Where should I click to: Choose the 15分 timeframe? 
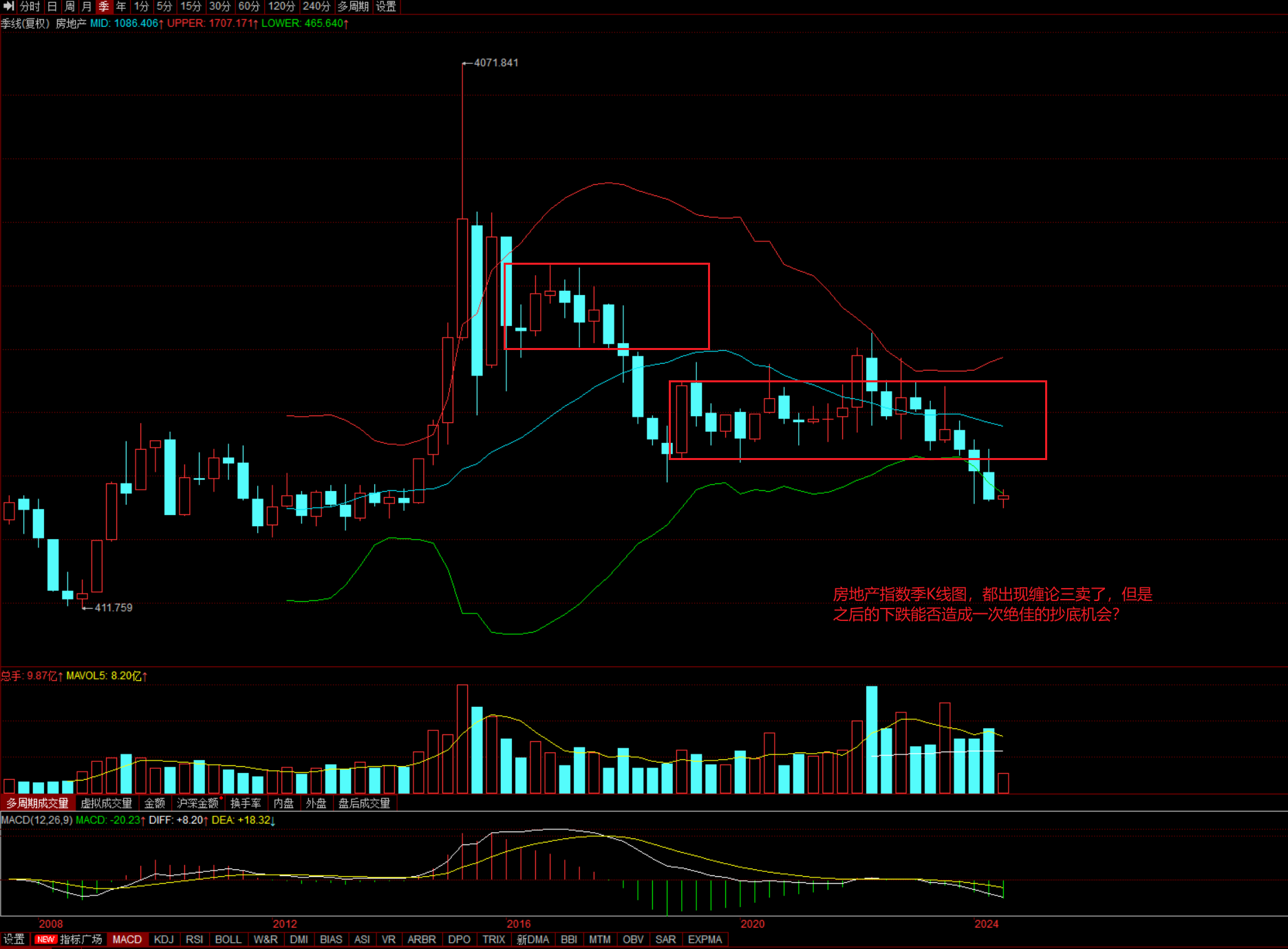tap(191, 6)
